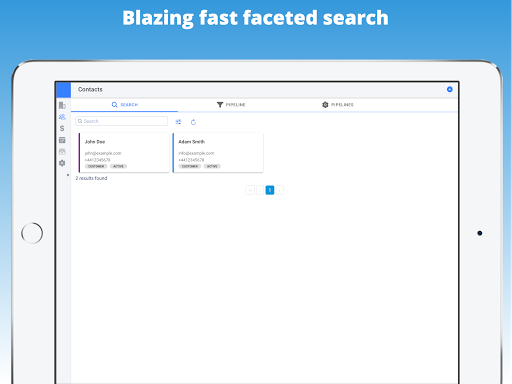The width and height of the screenshot is (512, 384).
Task: Click the Active tag on John Doe card
Action: tap(118, 166)
